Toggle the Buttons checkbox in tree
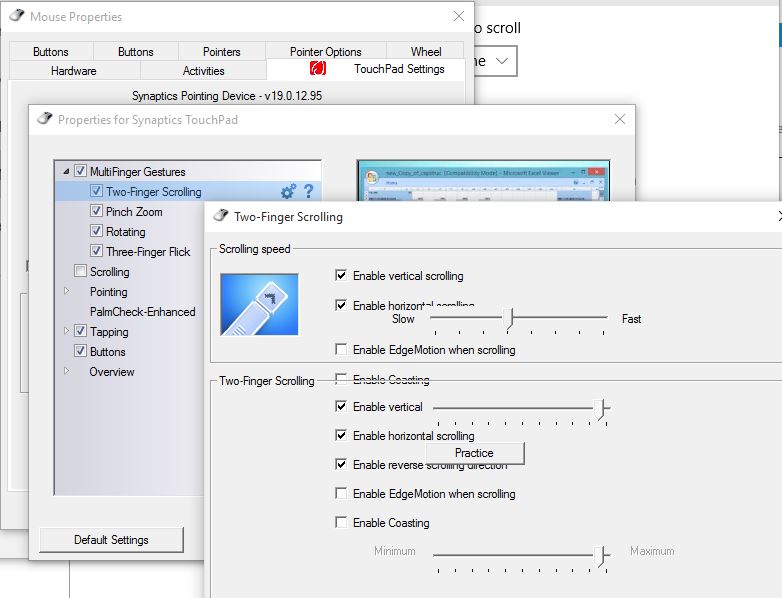The image size is (782, 598). pyautogui.click(x=80, y=351)
